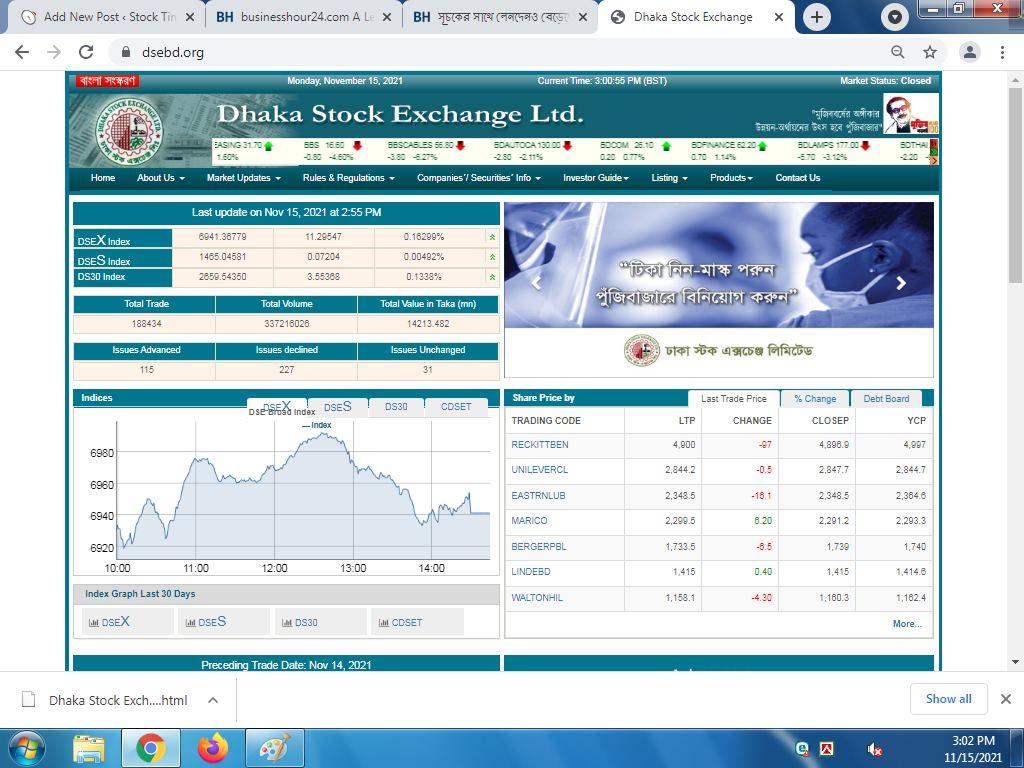Expand the Products menu
The height and width of the screenshot is (768, 1024).
(x=731, y=178)
